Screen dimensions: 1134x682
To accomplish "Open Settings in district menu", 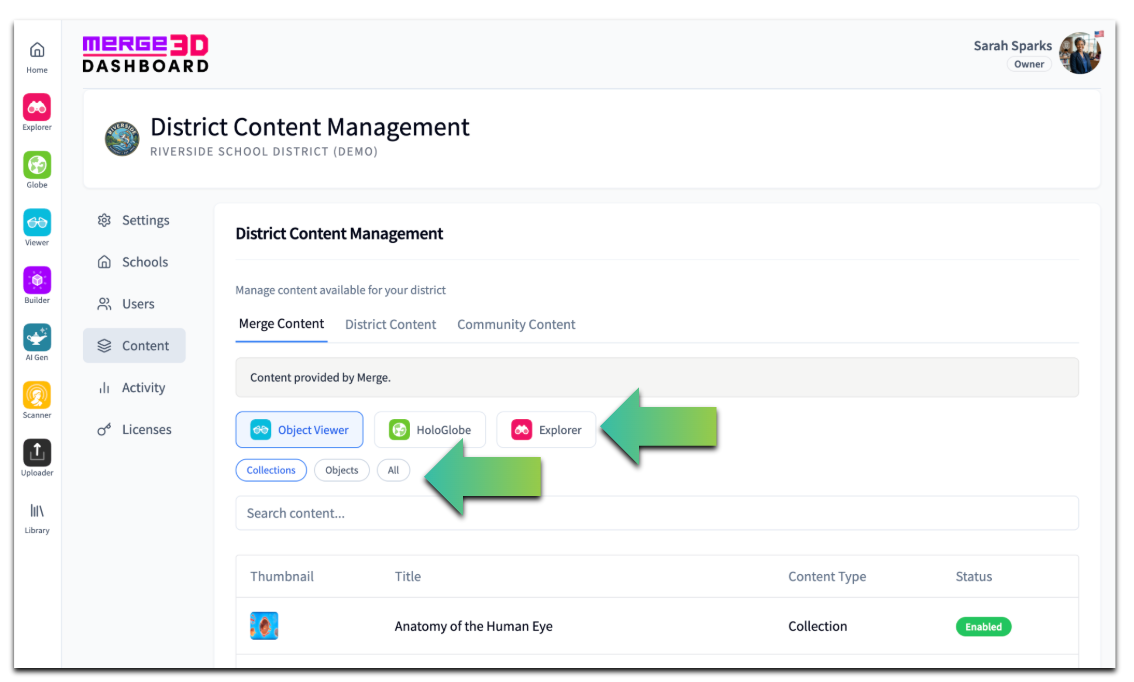I will [134, 220].
